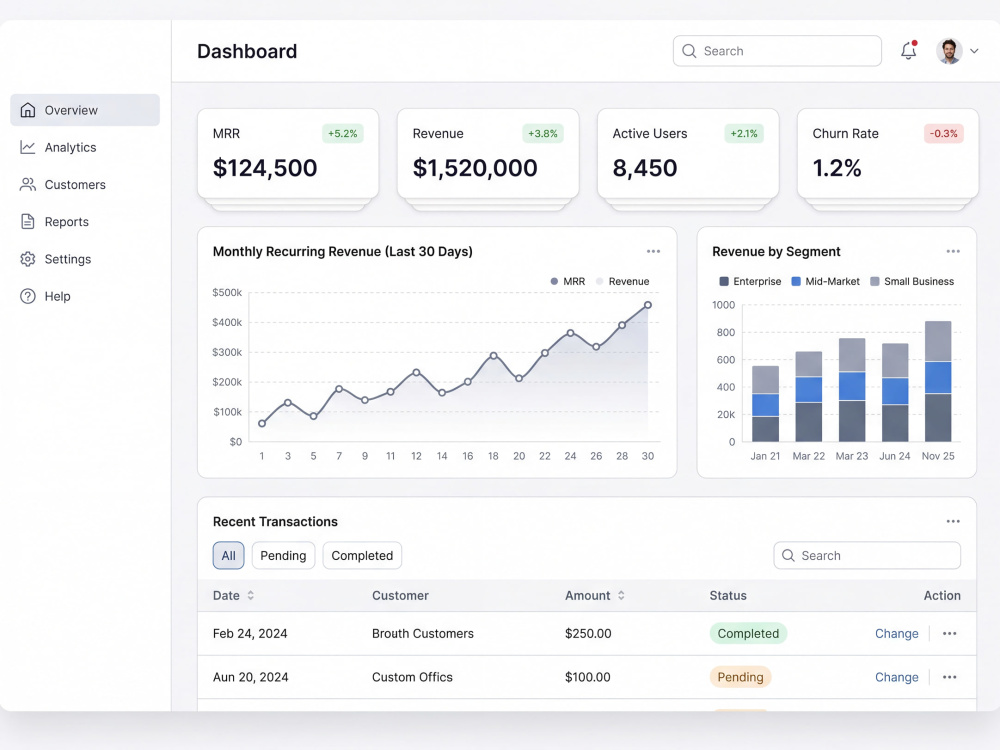
Task: Click the Completed status badge
Action: tap(748, 633)
